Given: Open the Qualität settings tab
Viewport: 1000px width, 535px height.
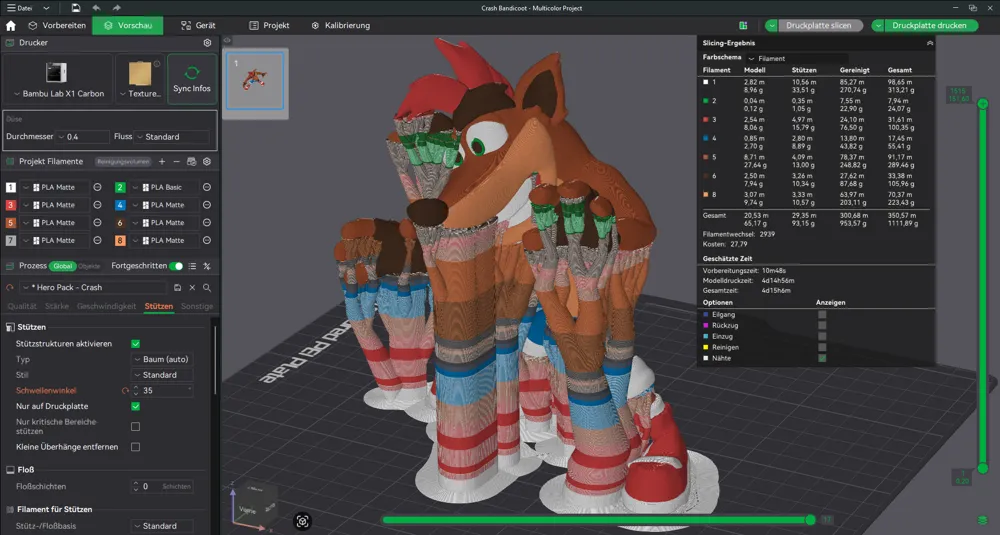Looking at the screenshot, I should coord(22,307).
